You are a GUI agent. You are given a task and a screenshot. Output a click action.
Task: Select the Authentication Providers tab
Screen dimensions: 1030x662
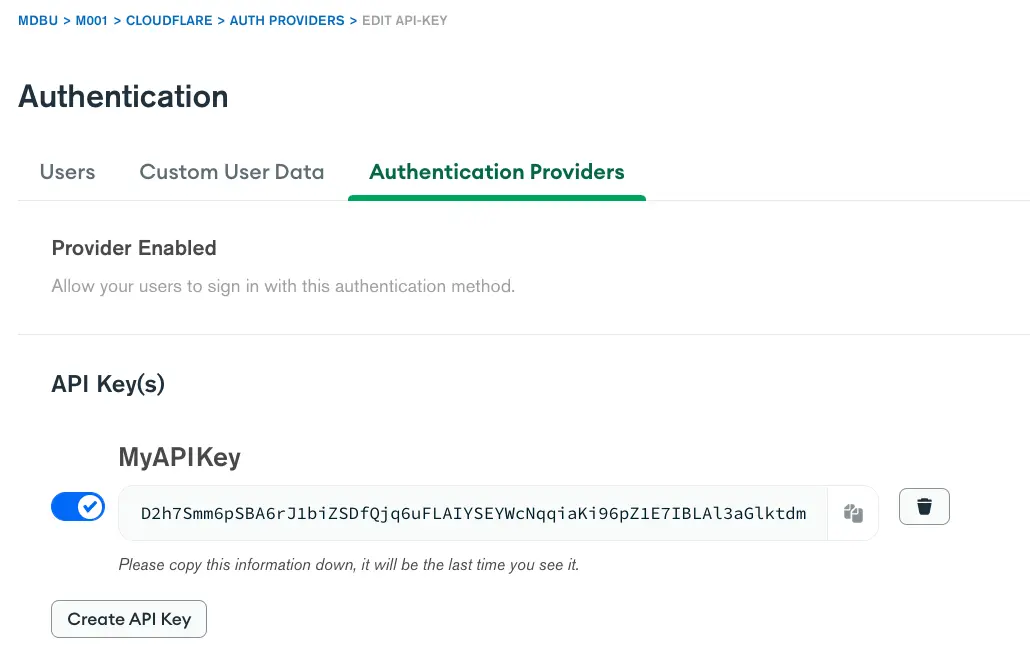click(x=496, y=172)
